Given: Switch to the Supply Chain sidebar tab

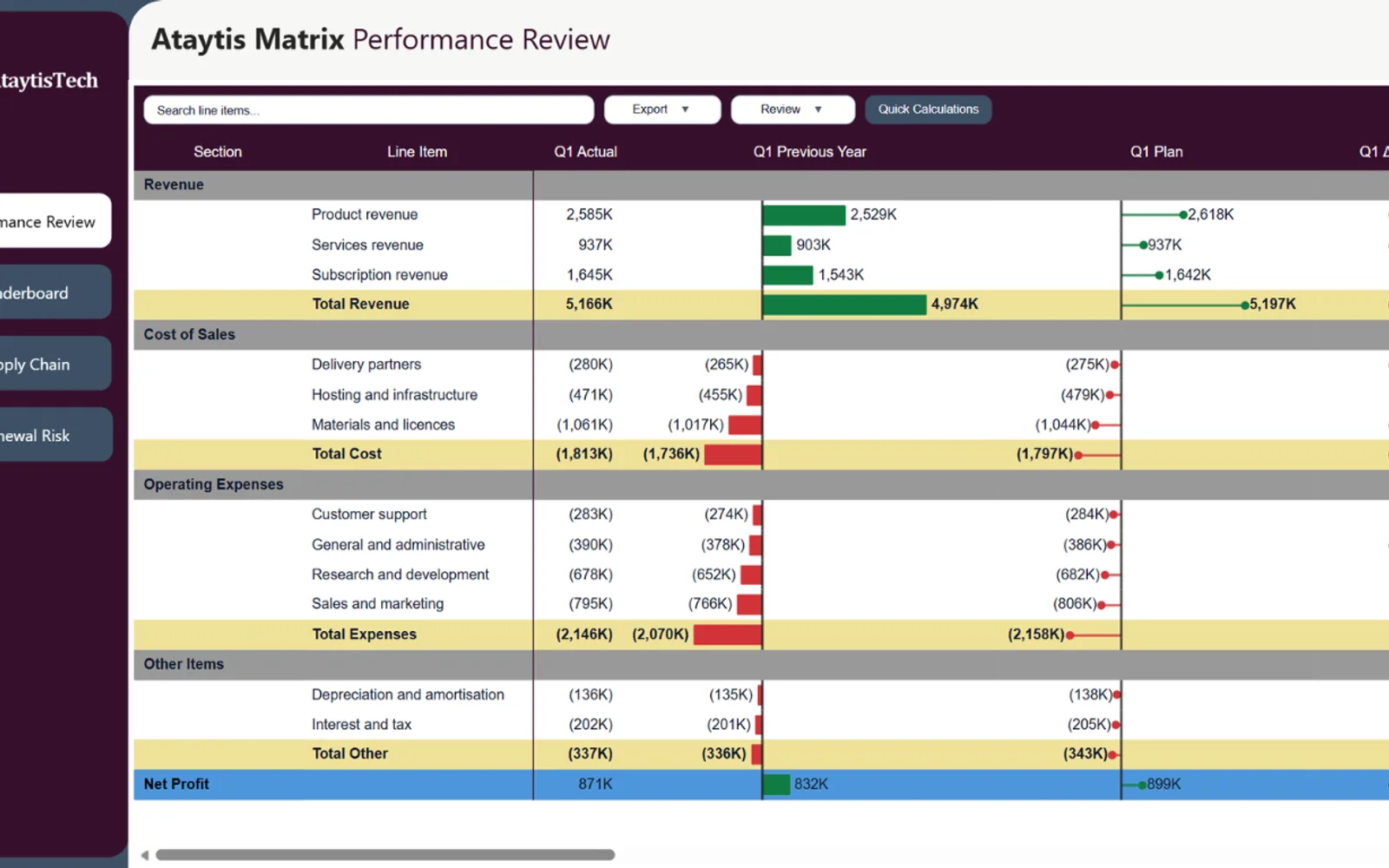Looking at the screenshot, I should (54, 364).
